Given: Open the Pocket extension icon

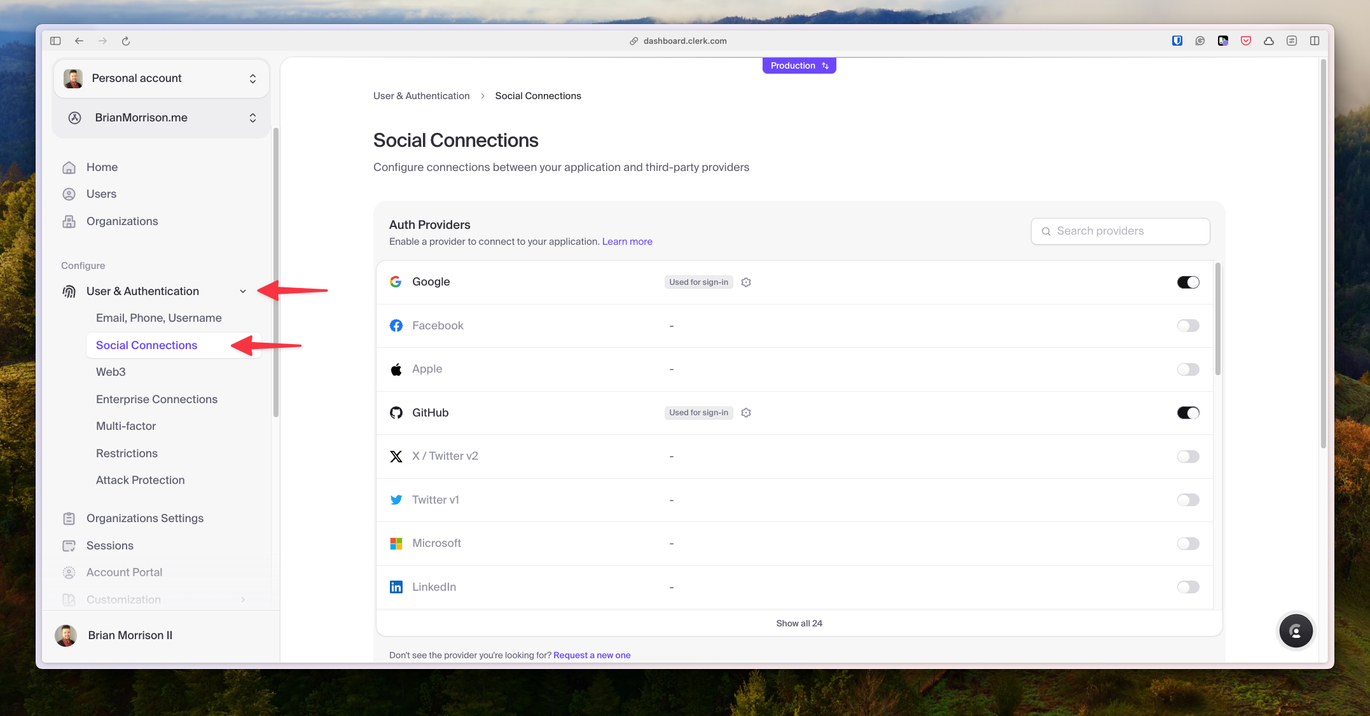Looking at the screenshot, I should [1246, 41].
